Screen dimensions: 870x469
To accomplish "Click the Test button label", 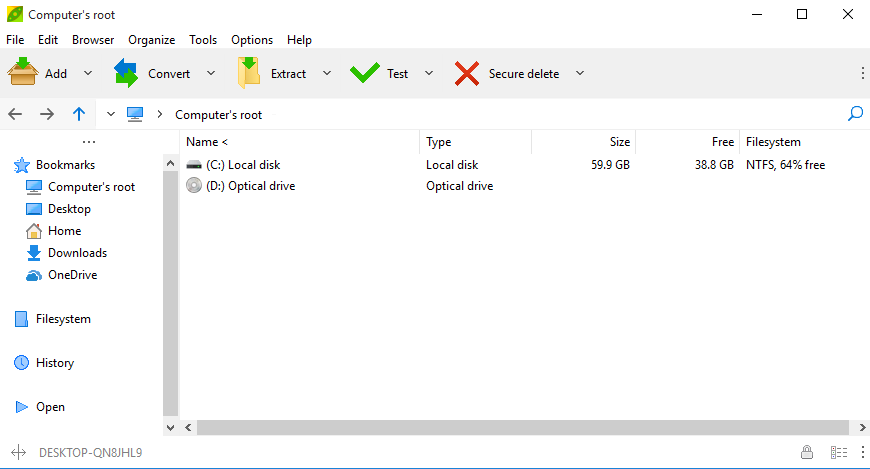I will point(397,73).
